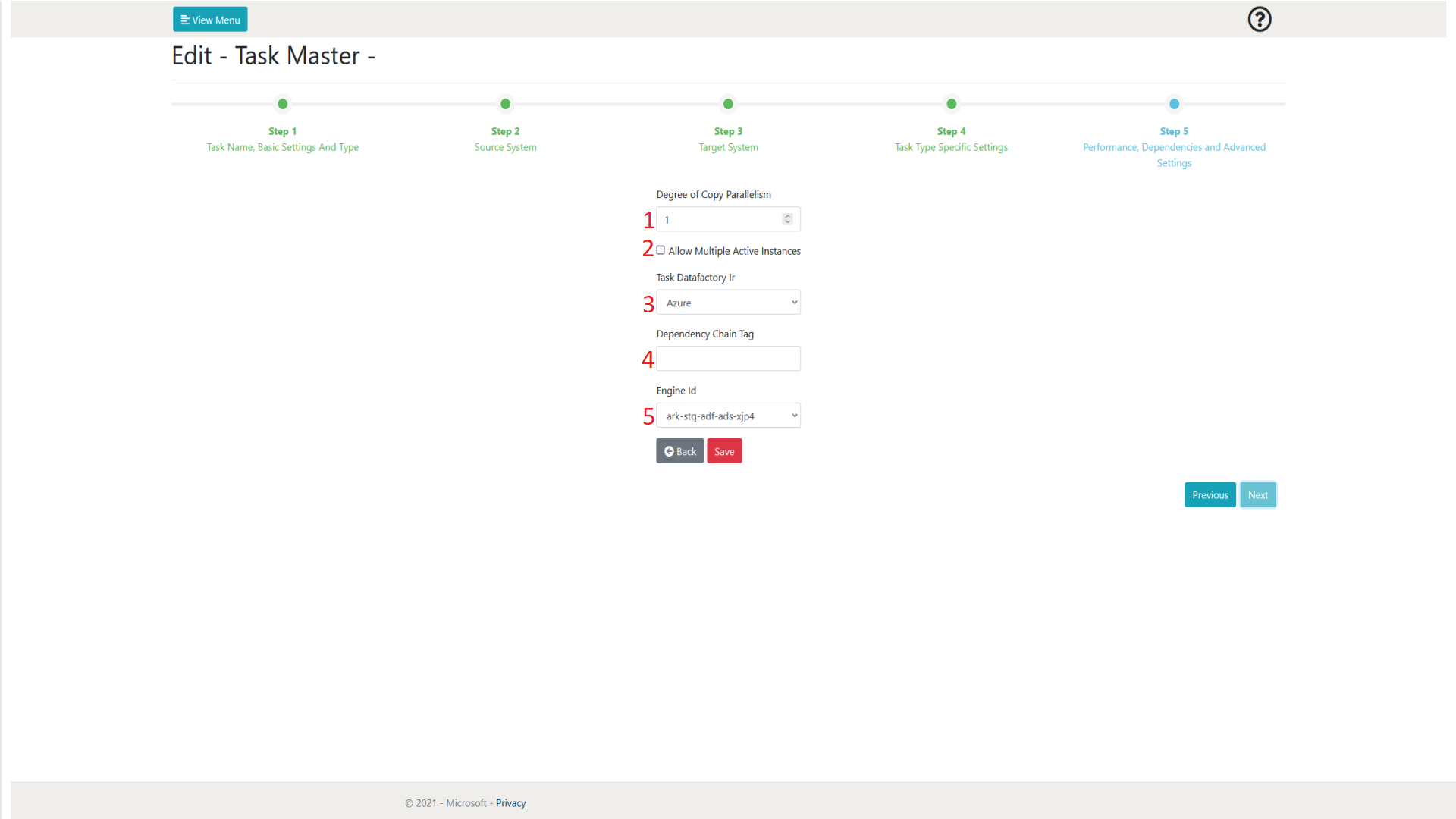
Task: Click the Step 3 green circle marker
Action: tap(728, 104)
